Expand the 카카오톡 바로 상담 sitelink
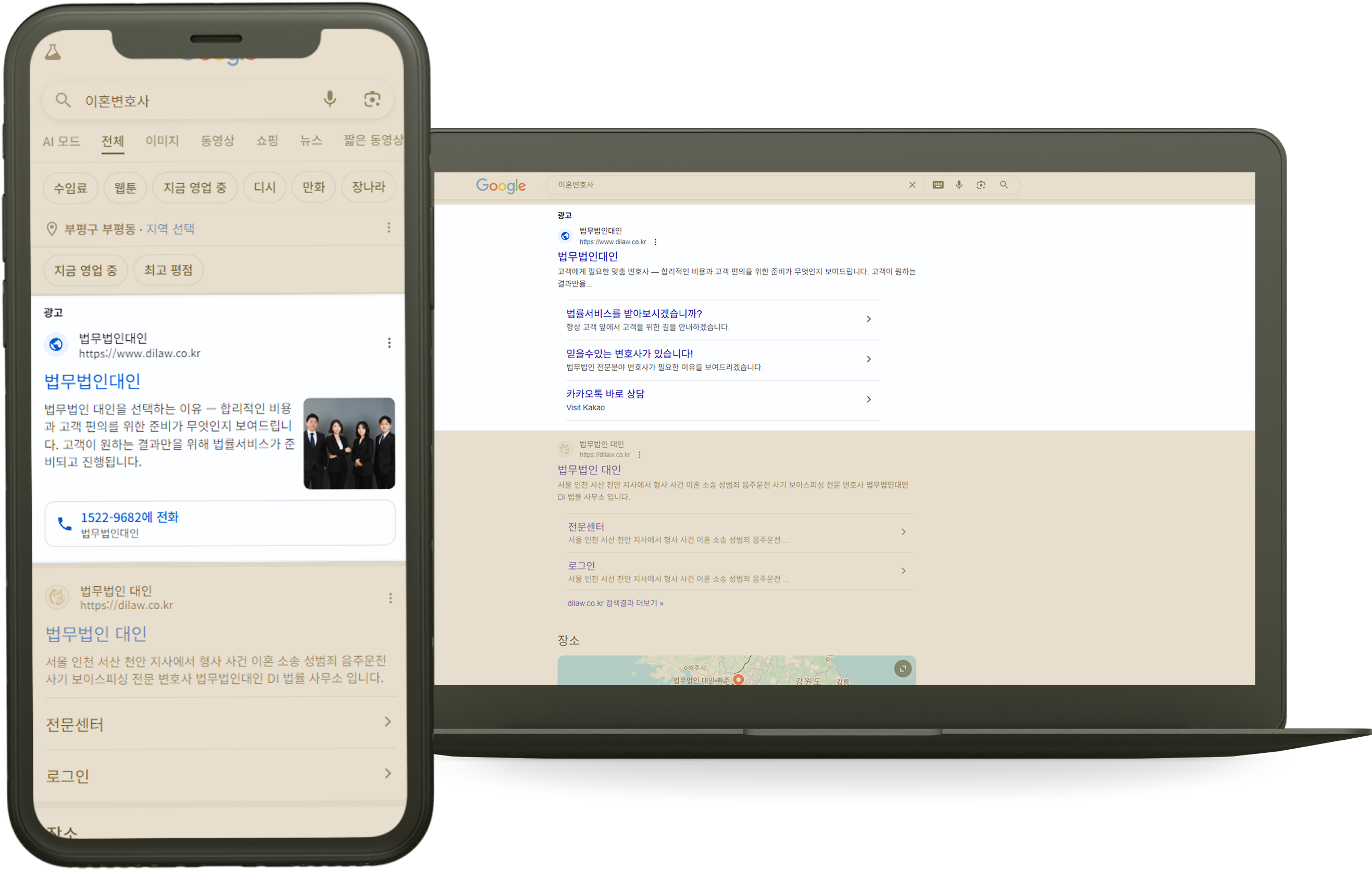 coord(868,399)
